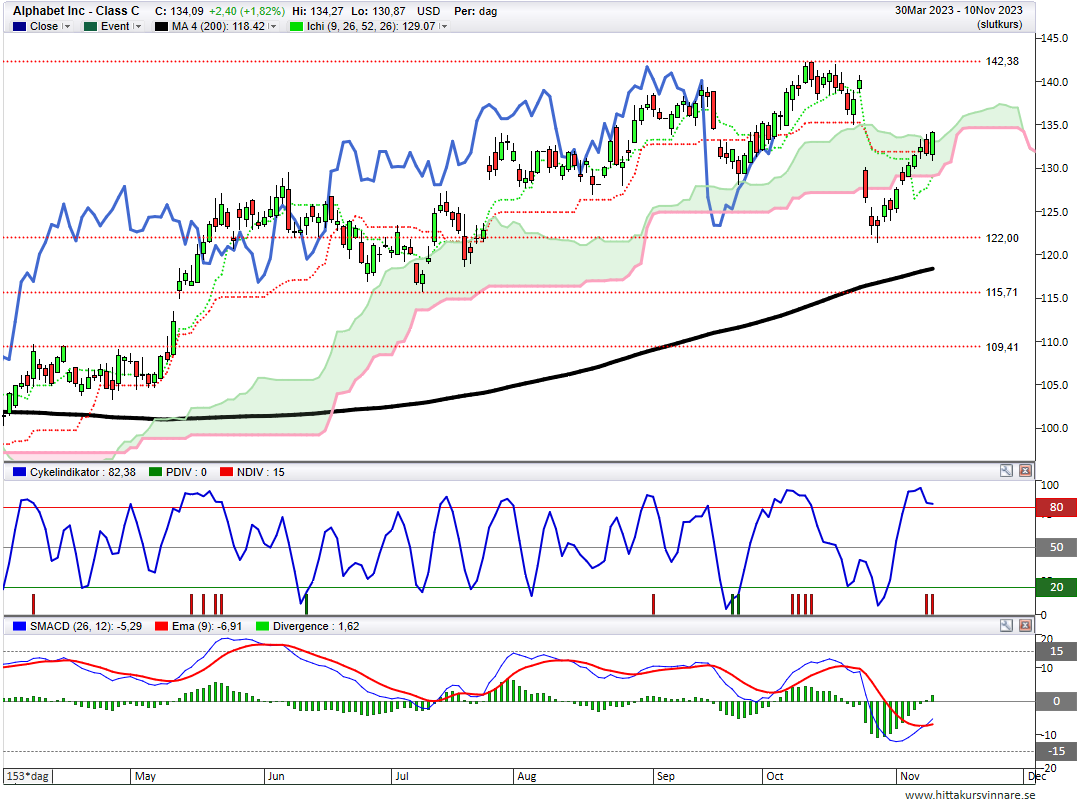Click the Aug month on the time axis

527,777
